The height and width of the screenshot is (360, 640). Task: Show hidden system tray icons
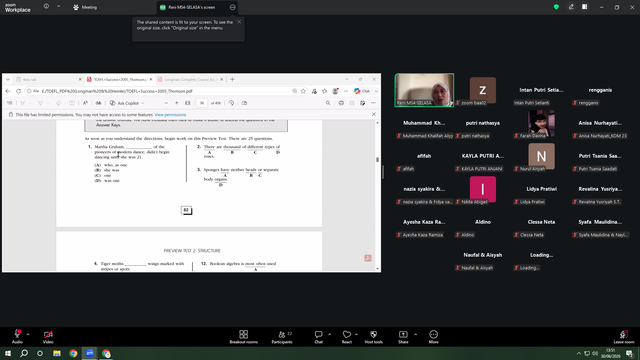578,353
